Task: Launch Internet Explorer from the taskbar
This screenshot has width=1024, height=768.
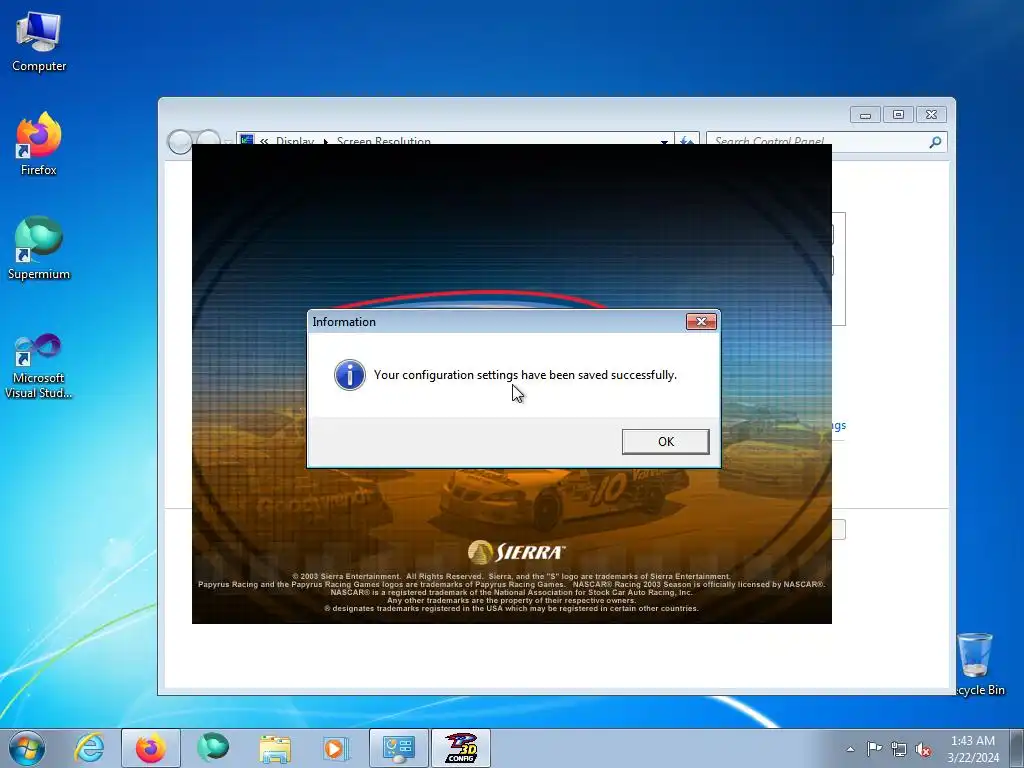Action: tap(89, 748)
